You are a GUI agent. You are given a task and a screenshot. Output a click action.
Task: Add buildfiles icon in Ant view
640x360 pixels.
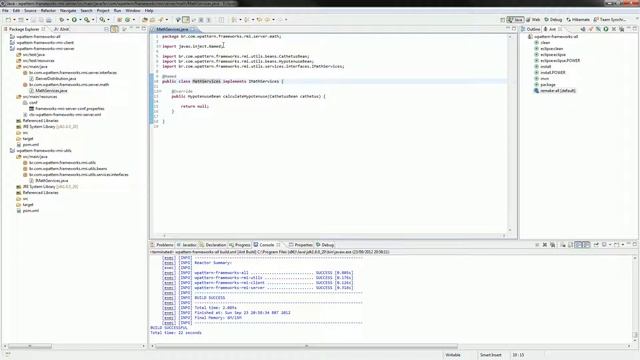[x=583, y=29]
